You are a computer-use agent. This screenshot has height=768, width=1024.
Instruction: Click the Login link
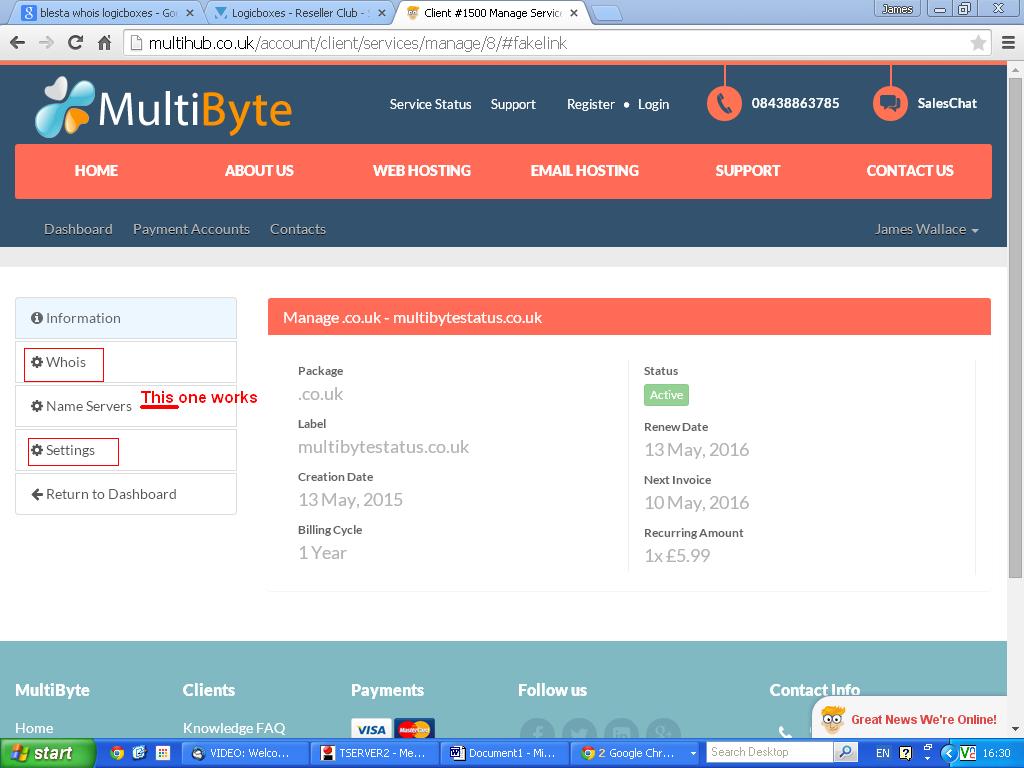654,104
